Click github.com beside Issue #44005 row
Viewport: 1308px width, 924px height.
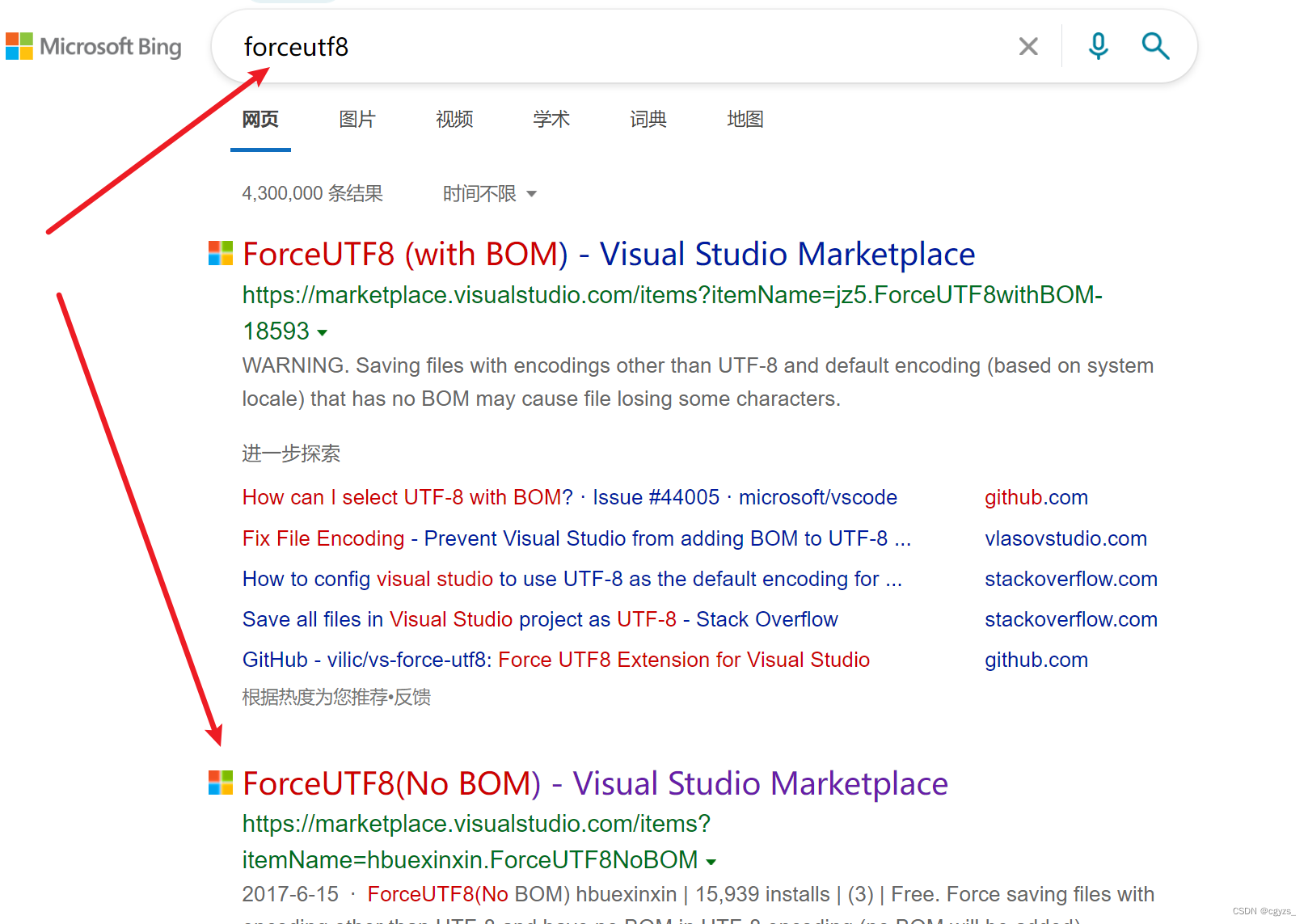click(x=1036, y=497)
